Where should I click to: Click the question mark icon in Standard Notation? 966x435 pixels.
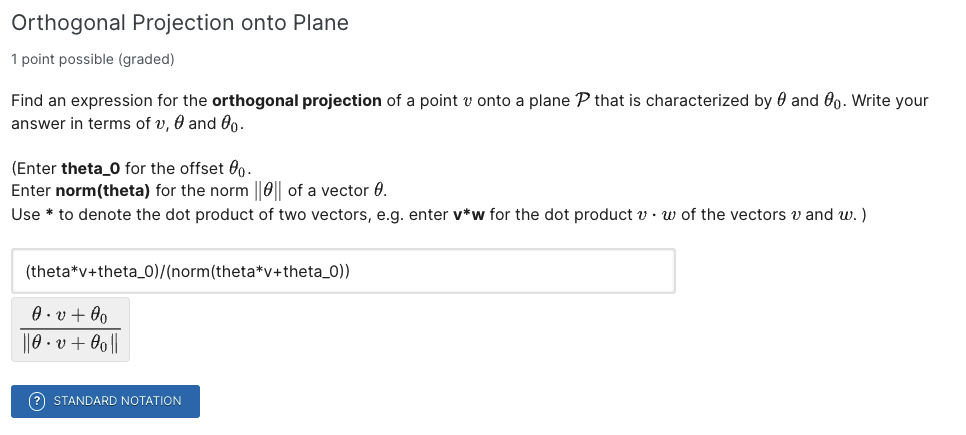38,401
